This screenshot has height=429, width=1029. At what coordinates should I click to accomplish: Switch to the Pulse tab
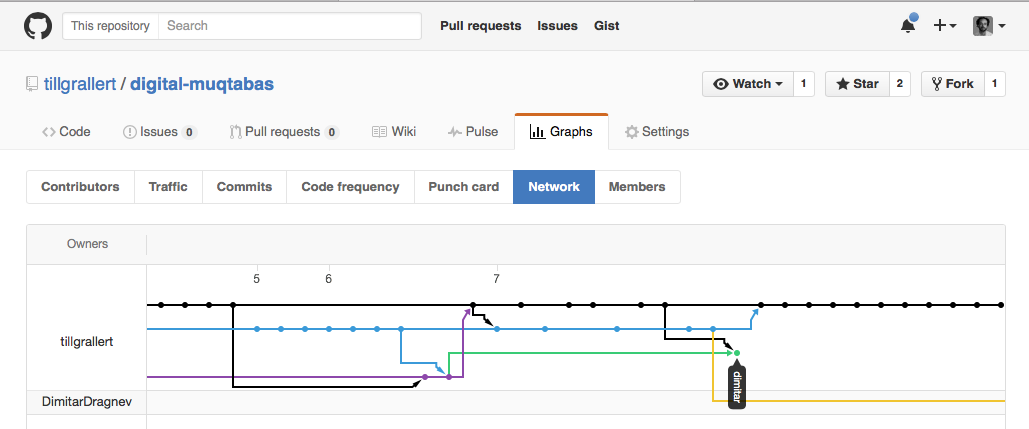(472, 132)
